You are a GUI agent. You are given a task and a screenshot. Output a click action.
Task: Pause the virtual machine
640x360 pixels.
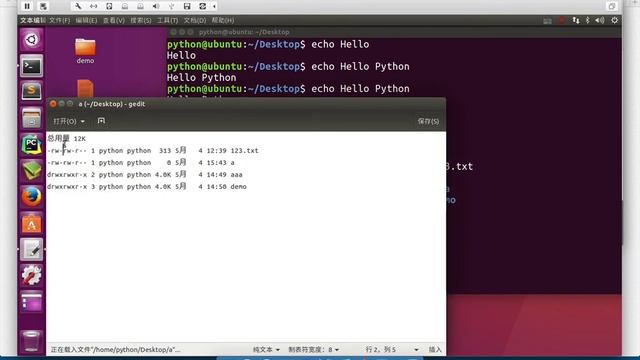point(27,6)
